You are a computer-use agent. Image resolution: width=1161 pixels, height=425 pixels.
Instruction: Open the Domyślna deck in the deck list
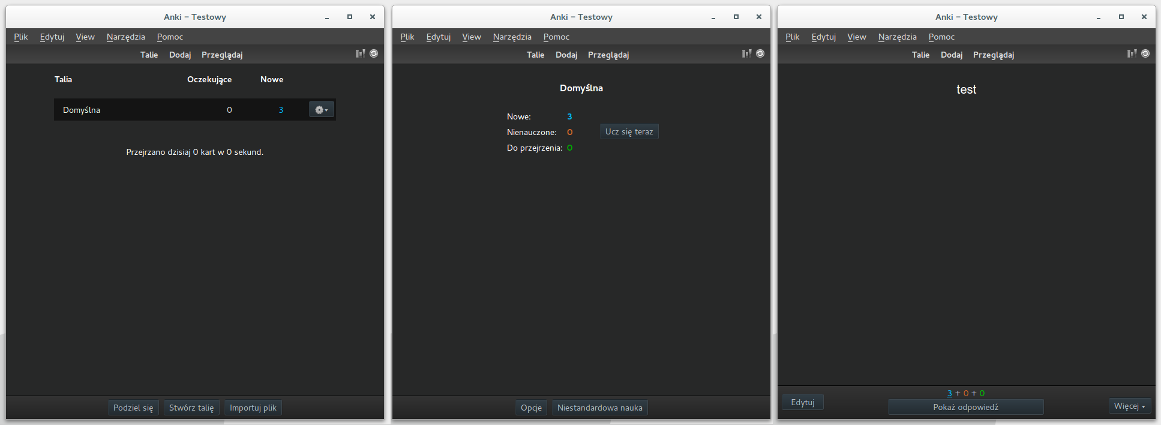pos(81,110)
